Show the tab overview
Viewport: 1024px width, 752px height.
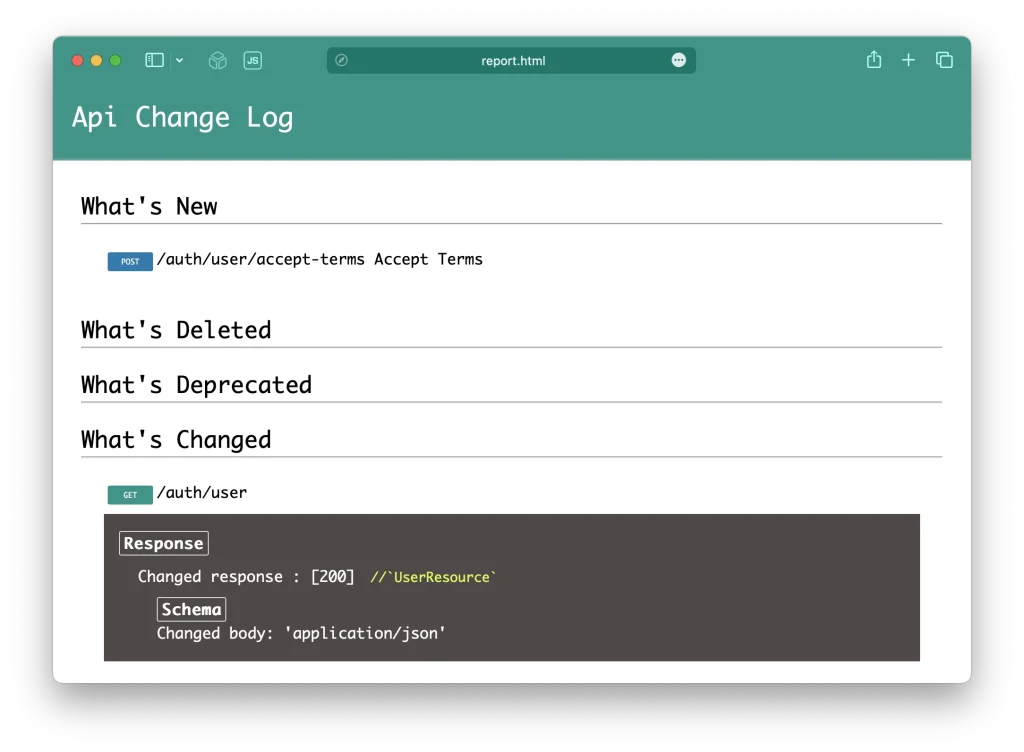click(x=944, y=59)
